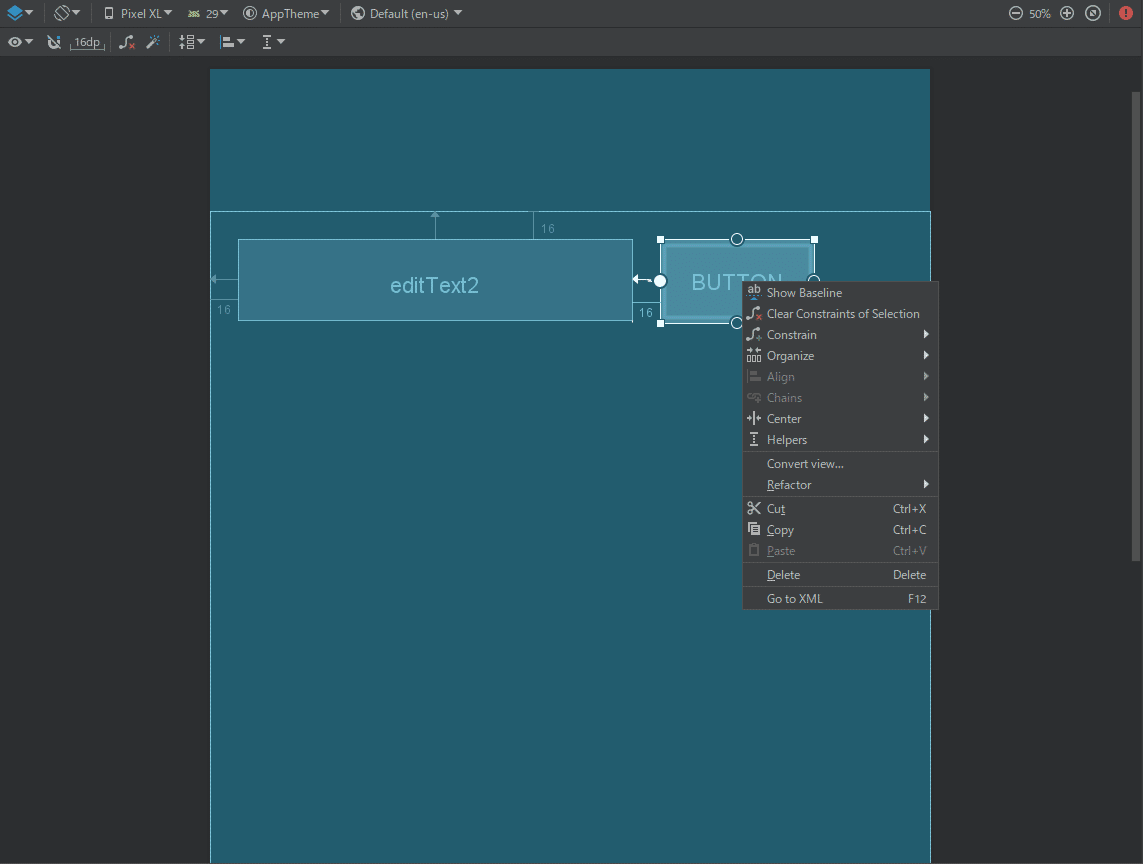Open the pack distribute toolbar dropdown

192,42
